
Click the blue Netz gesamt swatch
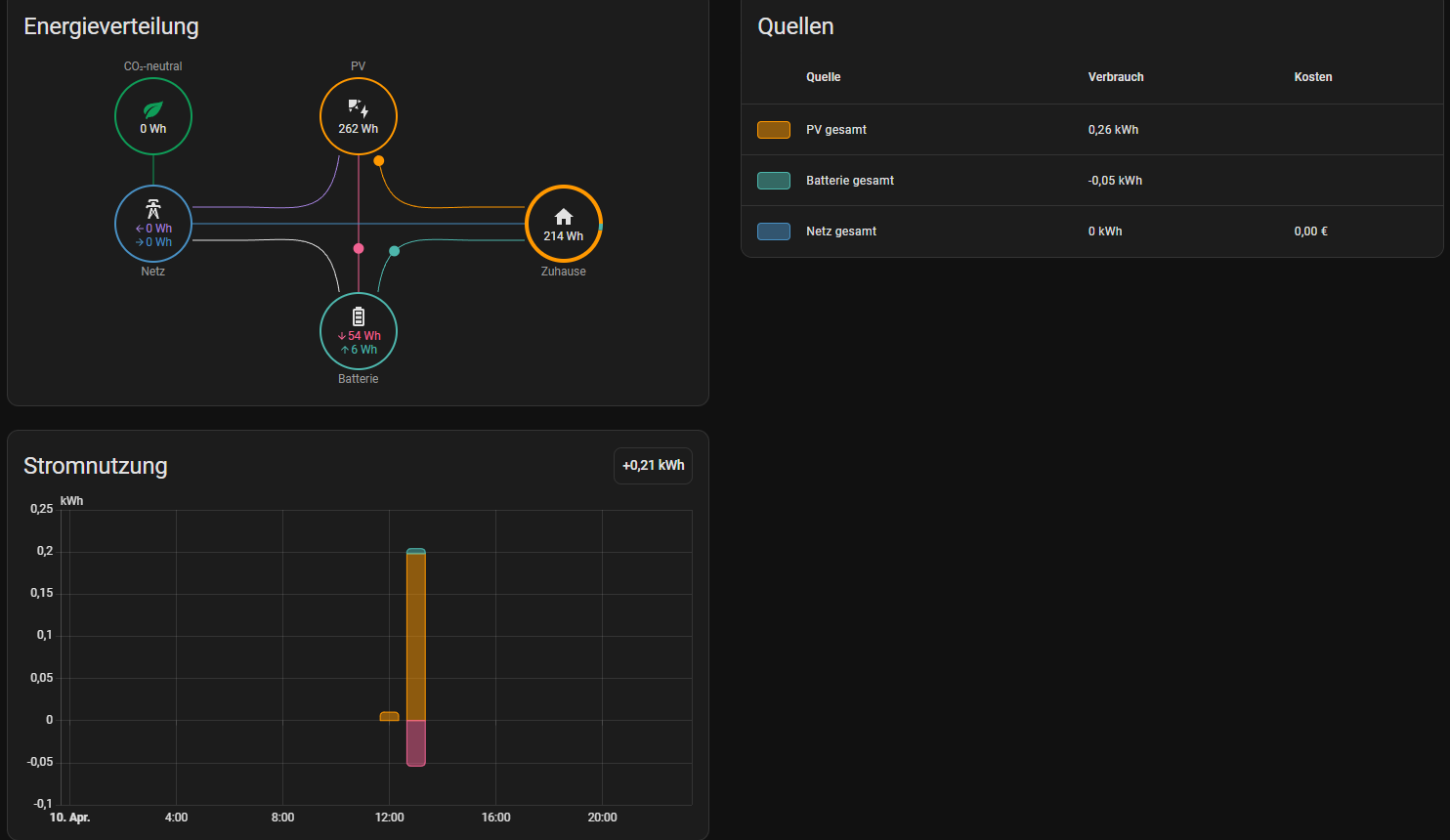click(774, 231)
